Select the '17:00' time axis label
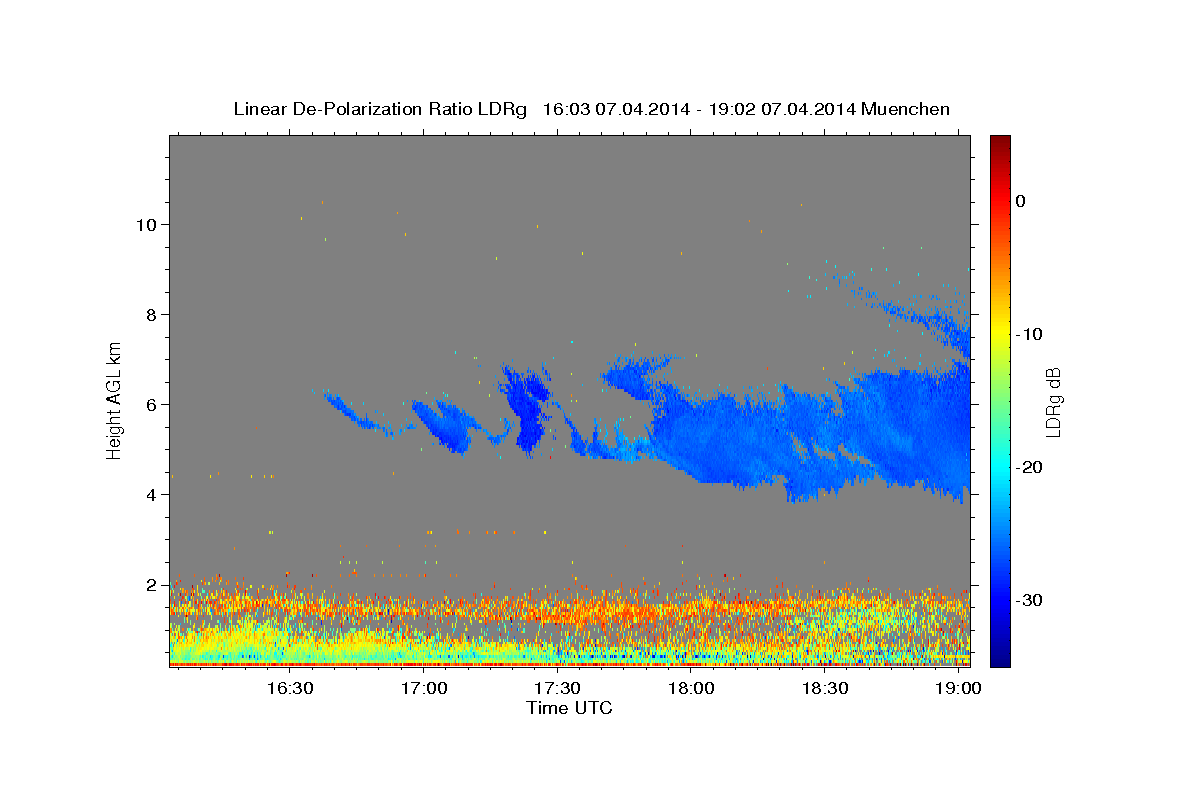 pos(423,688)
